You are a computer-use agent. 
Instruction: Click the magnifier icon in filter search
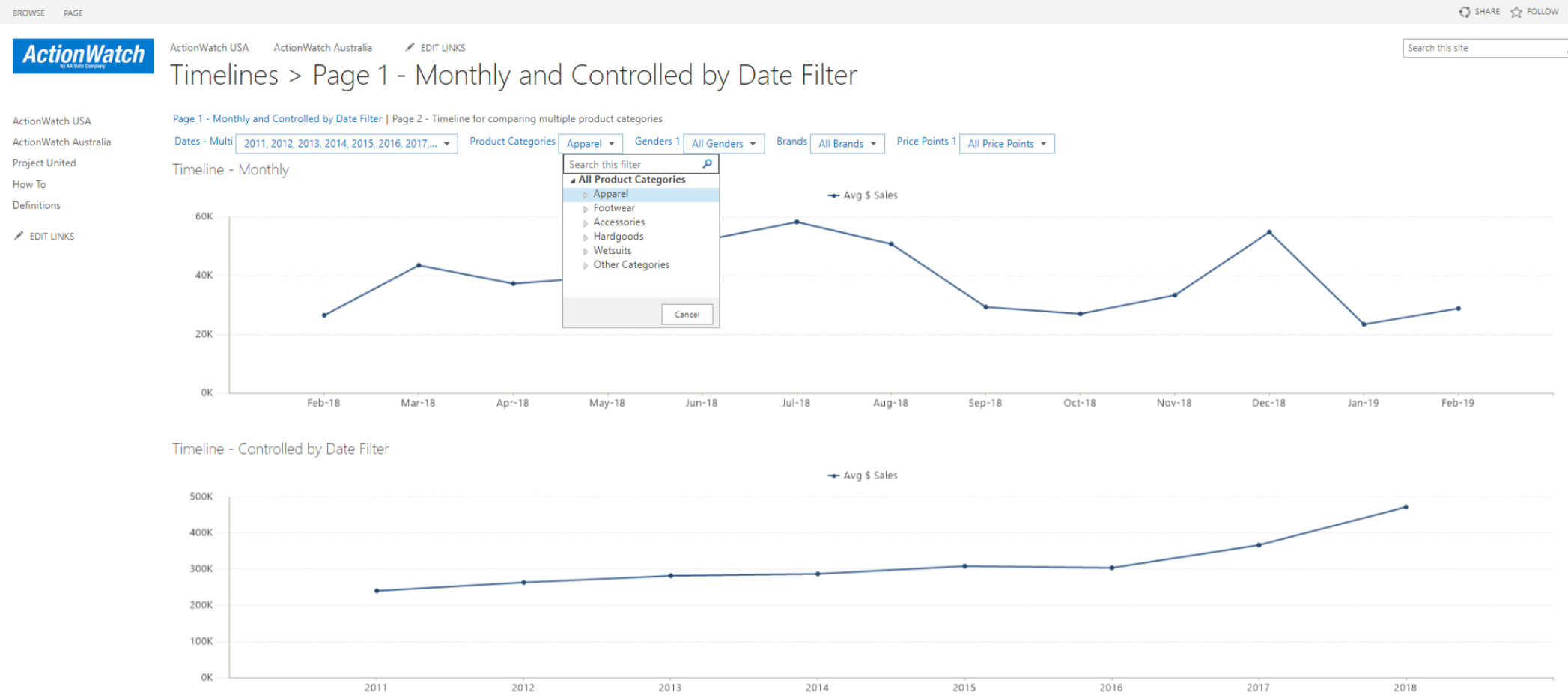pyautogui.click(x=707, y=164)
